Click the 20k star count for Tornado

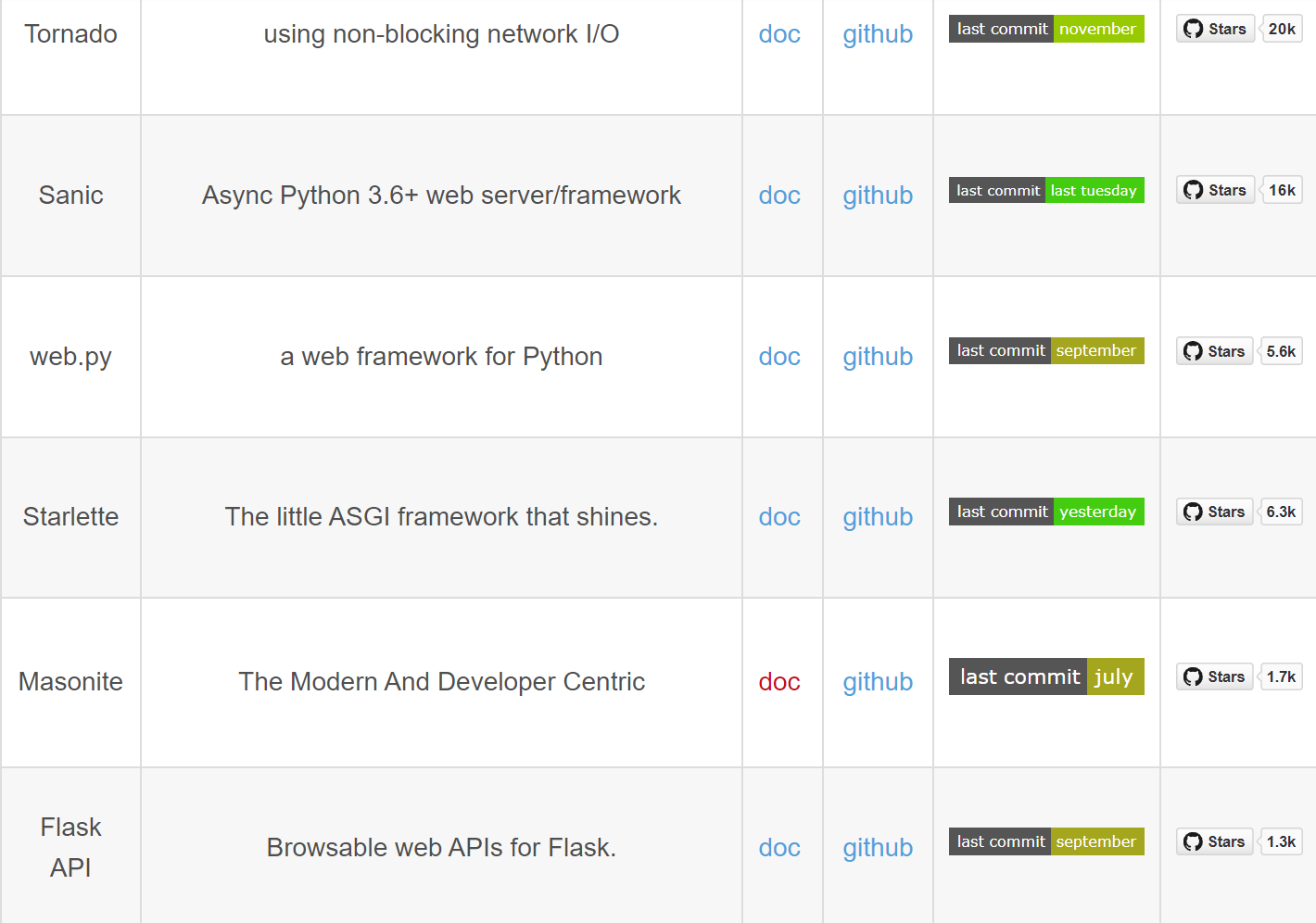pos(1282,29)
